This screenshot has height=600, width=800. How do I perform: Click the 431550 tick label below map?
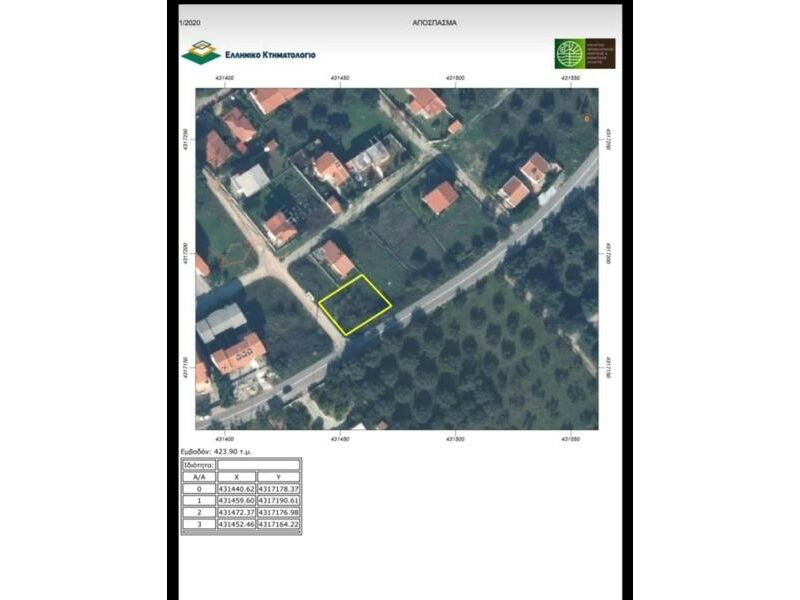[x=570, y=439]
